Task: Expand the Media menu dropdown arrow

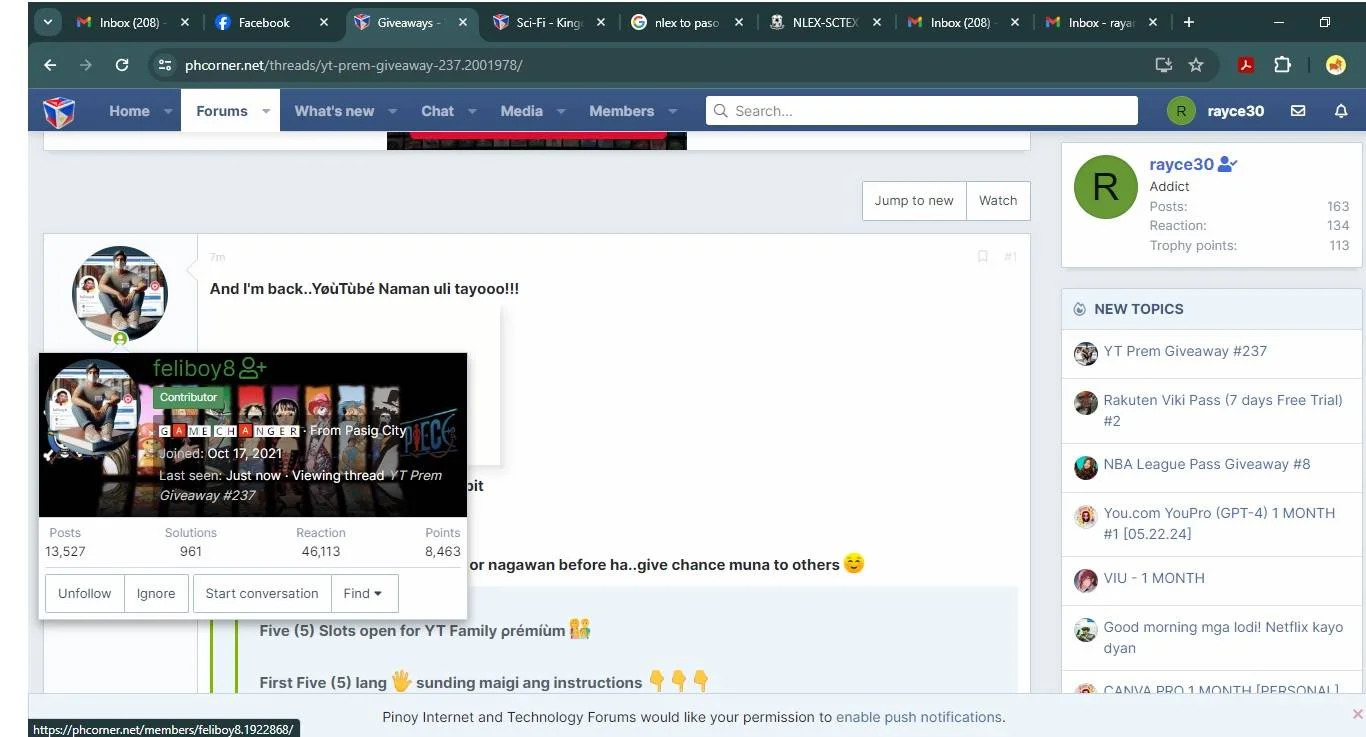Action: tap(561, 111)
